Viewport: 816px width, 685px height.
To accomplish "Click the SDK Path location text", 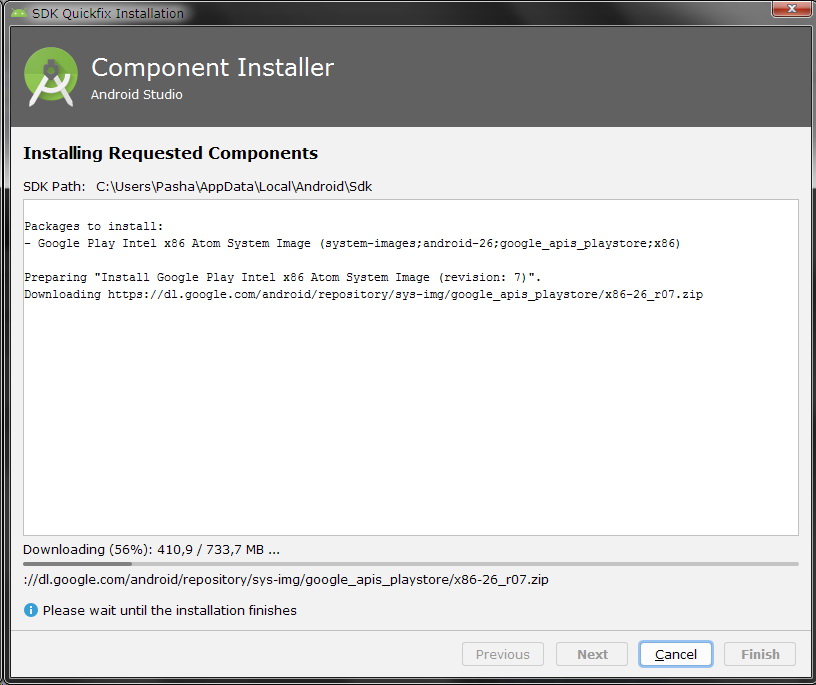I will [x=234, y=186].
